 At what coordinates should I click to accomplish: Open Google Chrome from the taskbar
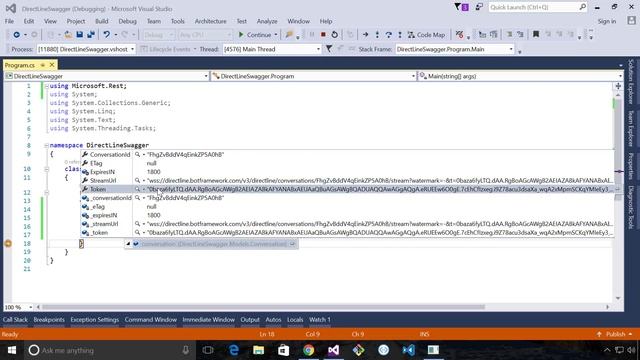[309, 350]
